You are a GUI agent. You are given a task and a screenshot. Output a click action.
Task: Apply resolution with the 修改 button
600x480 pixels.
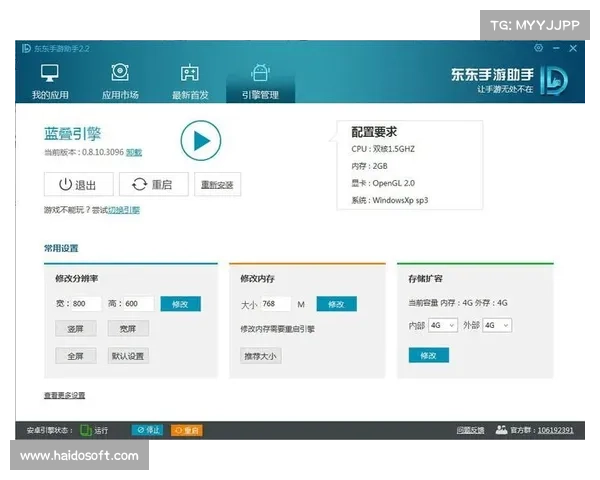[181, 304]
